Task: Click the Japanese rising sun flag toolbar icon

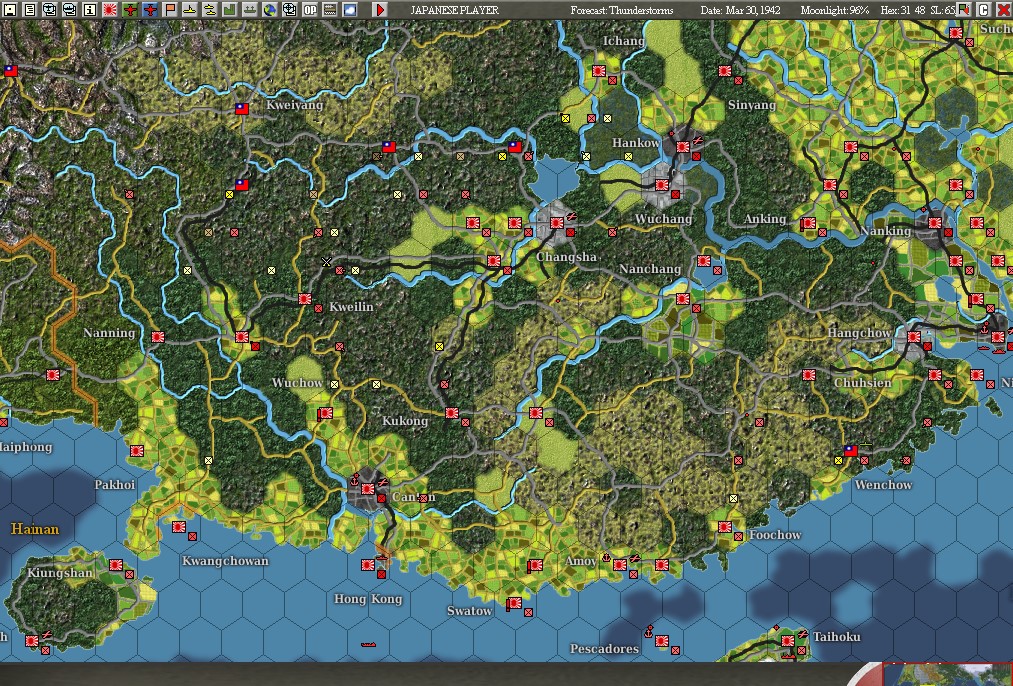Action: [x=110, y=9]
